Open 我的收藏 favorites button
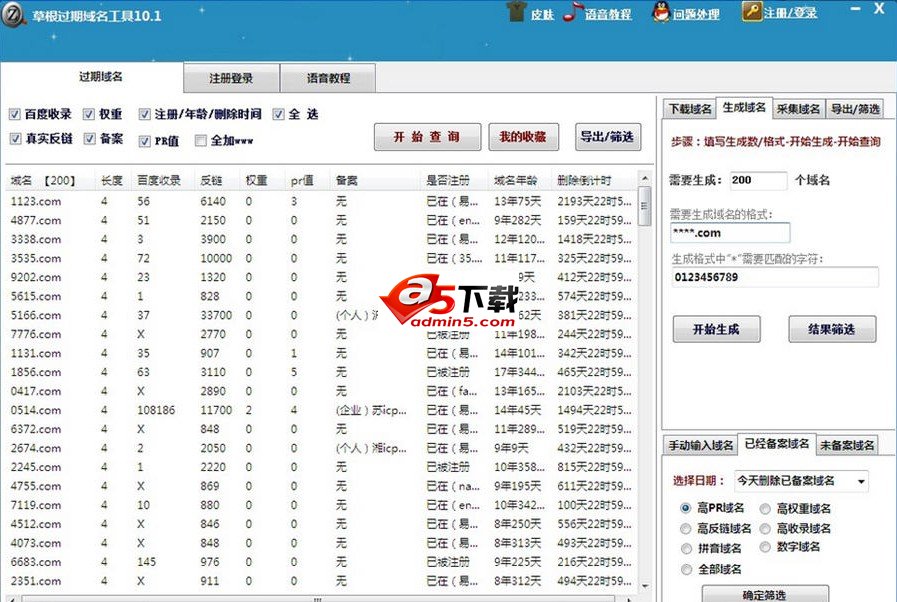Viewport: 897px width, 602px height. [522, 137]
